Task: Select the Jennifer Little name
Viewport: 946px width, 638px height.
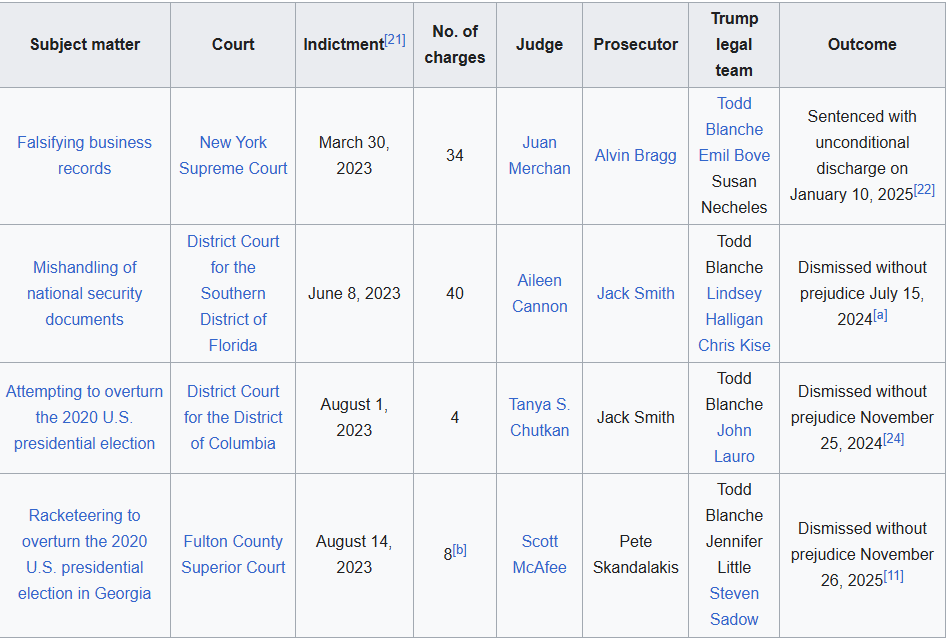Action: 734,554
